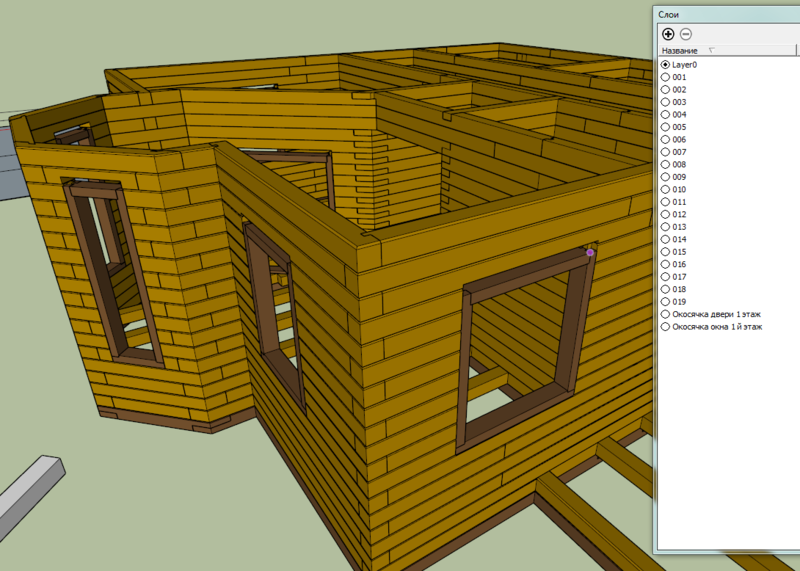The image size is (800, 571).
Task: Click the purple endpoint on the window frame
Action: [x=590, y=253]
